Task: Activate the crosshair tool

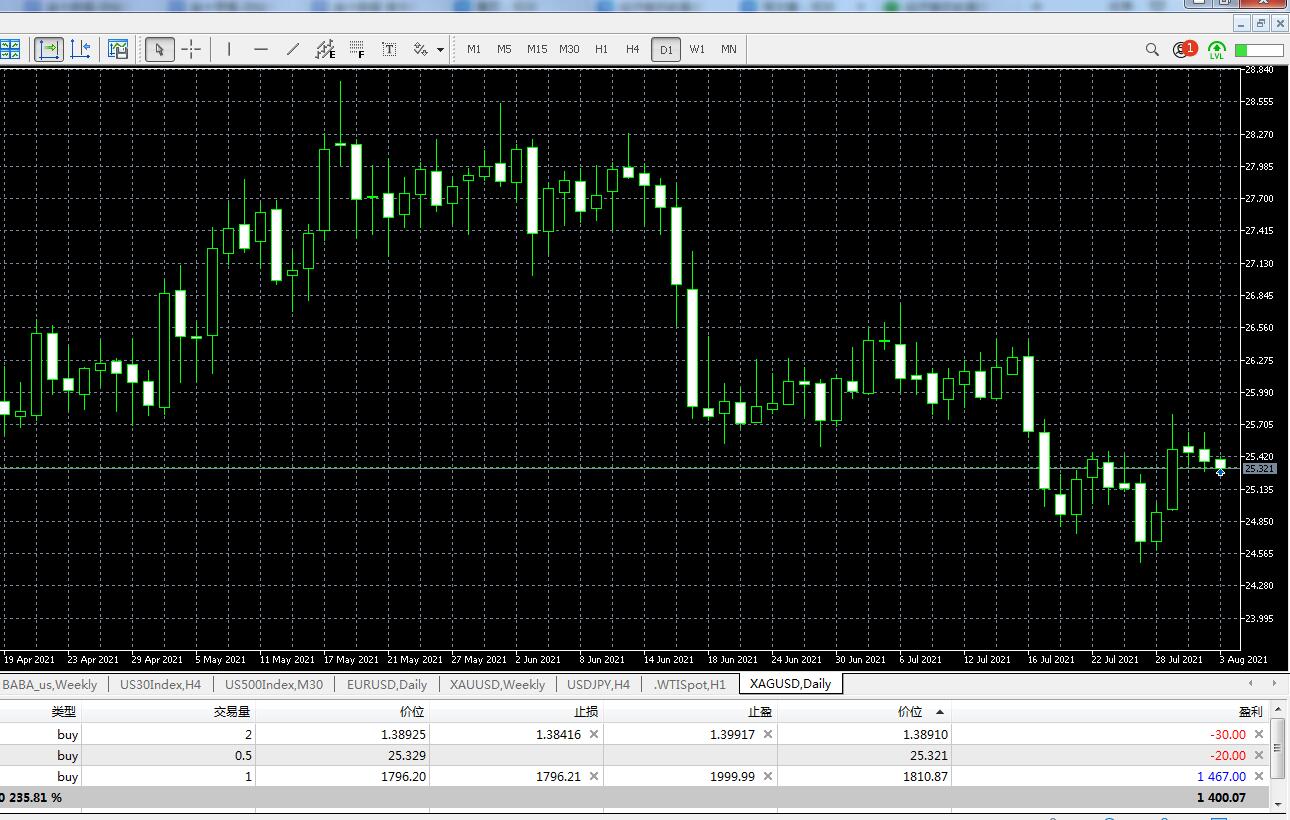Action: point(191,49)
